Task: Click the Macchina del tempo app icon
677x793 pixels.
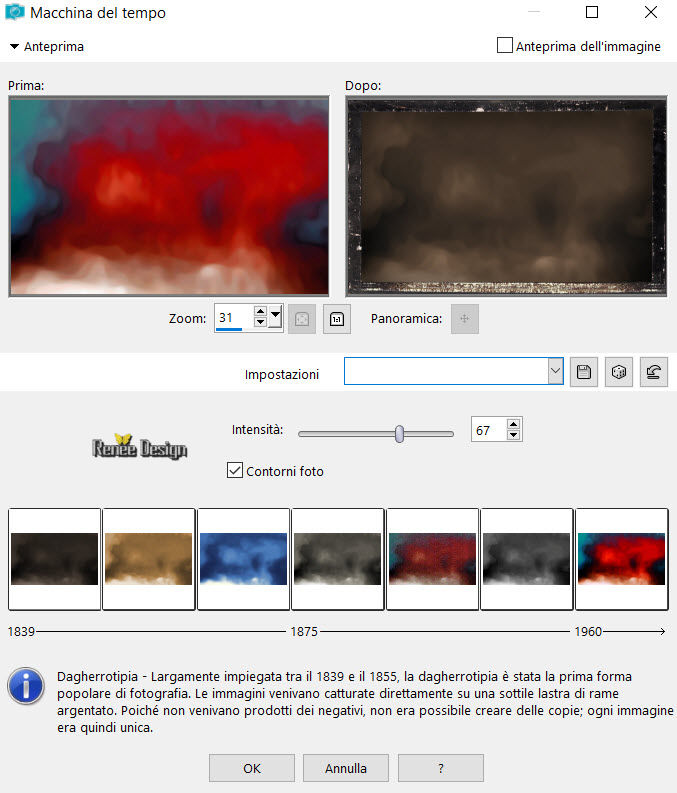Action: coord(15,12)
